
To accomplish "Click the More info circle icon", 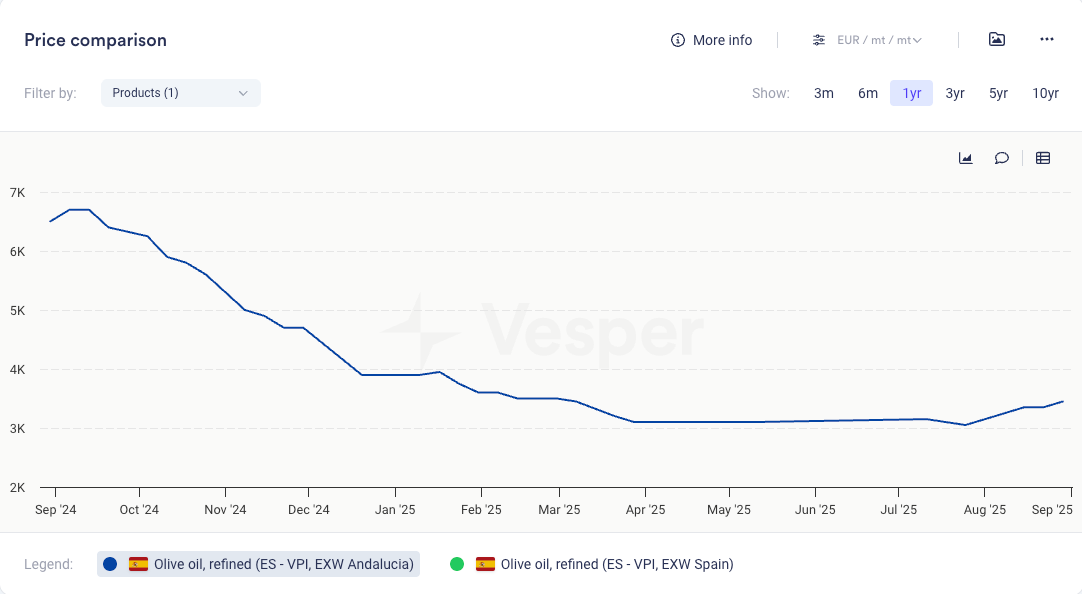I will 678,40.
